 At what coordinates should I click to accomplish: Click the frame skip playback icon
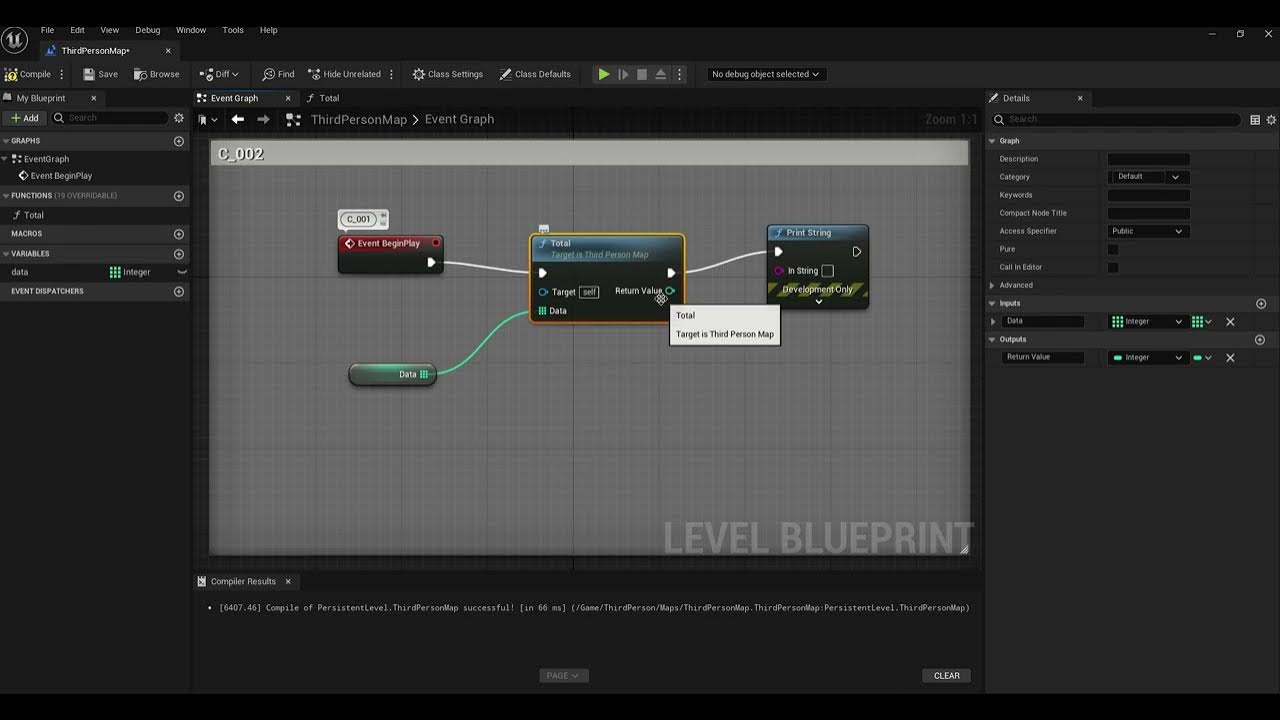click(623, 74)
